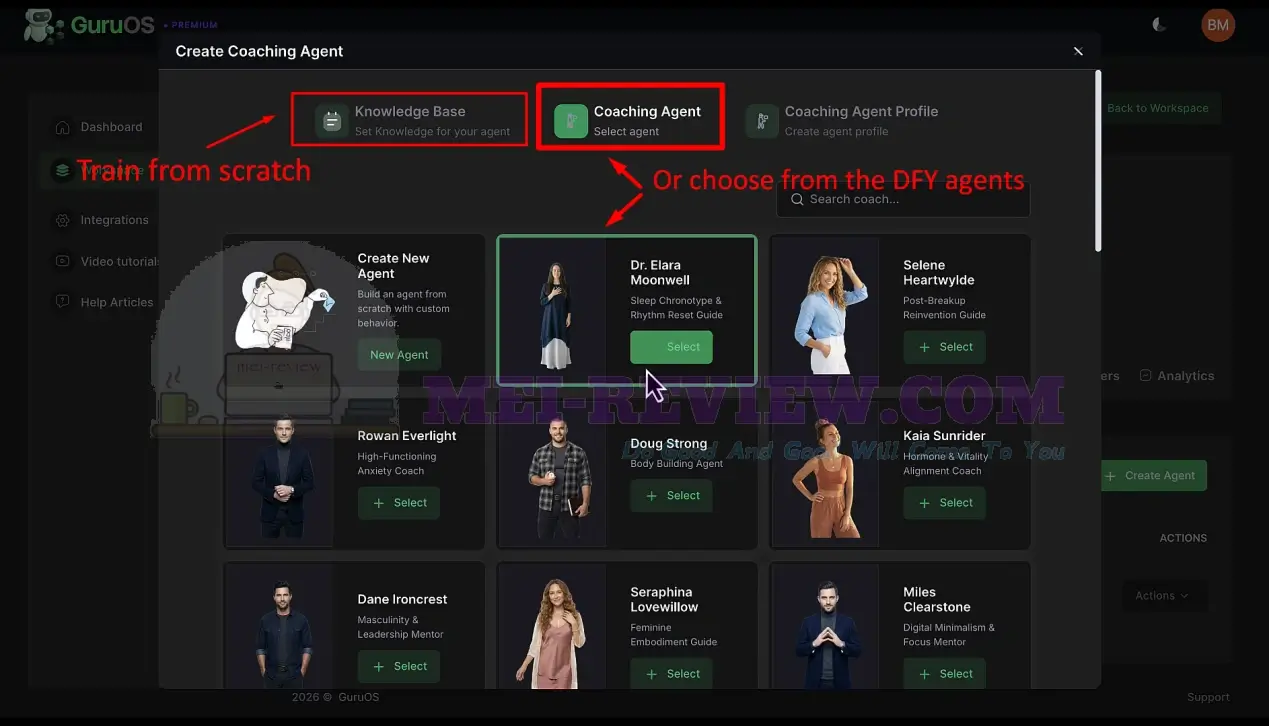The width and height of the screenshot is (1269, 726).
Task: Click Dane Ironcrest's portrait image
Action: coord(280,628)
